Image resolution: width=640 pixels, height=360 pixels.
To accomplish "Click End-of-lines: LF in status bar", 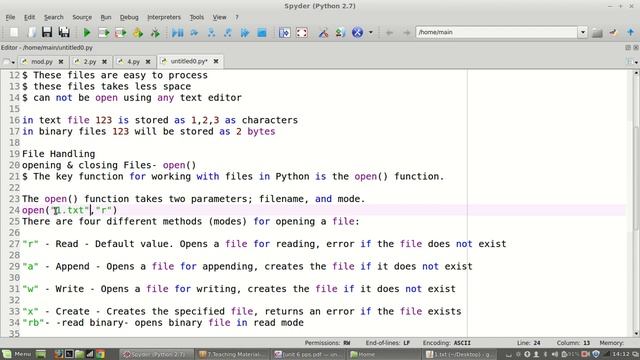I will click(x=387, y=343).
